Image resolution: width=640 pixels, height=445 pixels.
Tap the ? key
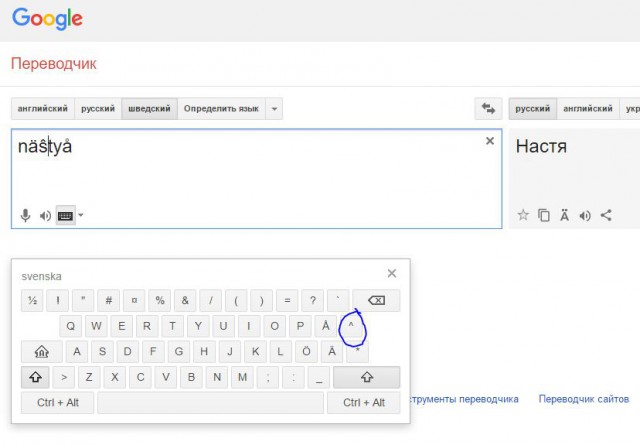[x=313, y=300]
